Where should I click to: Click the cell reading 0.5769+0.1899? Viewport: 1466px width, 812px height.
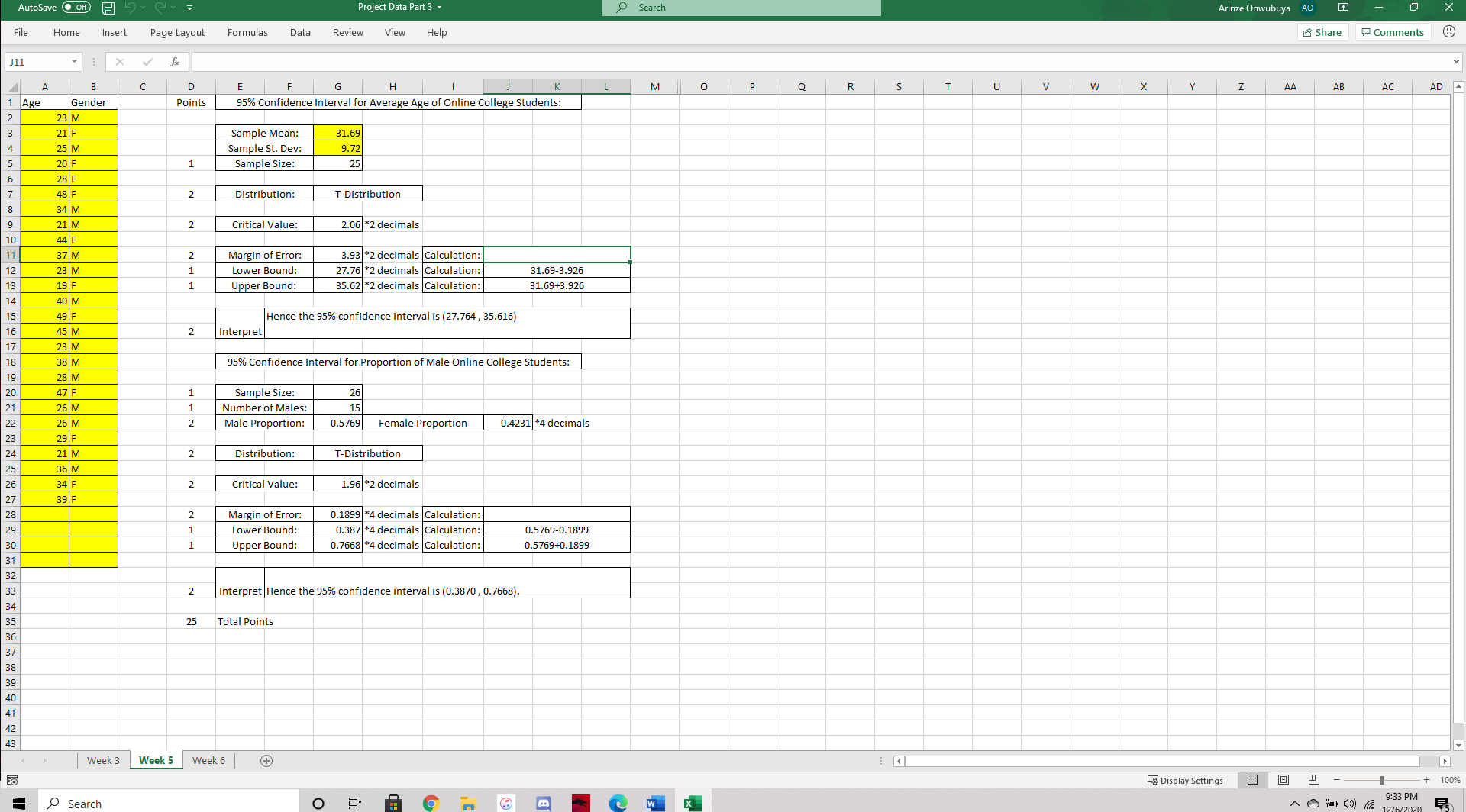(557, 545)
